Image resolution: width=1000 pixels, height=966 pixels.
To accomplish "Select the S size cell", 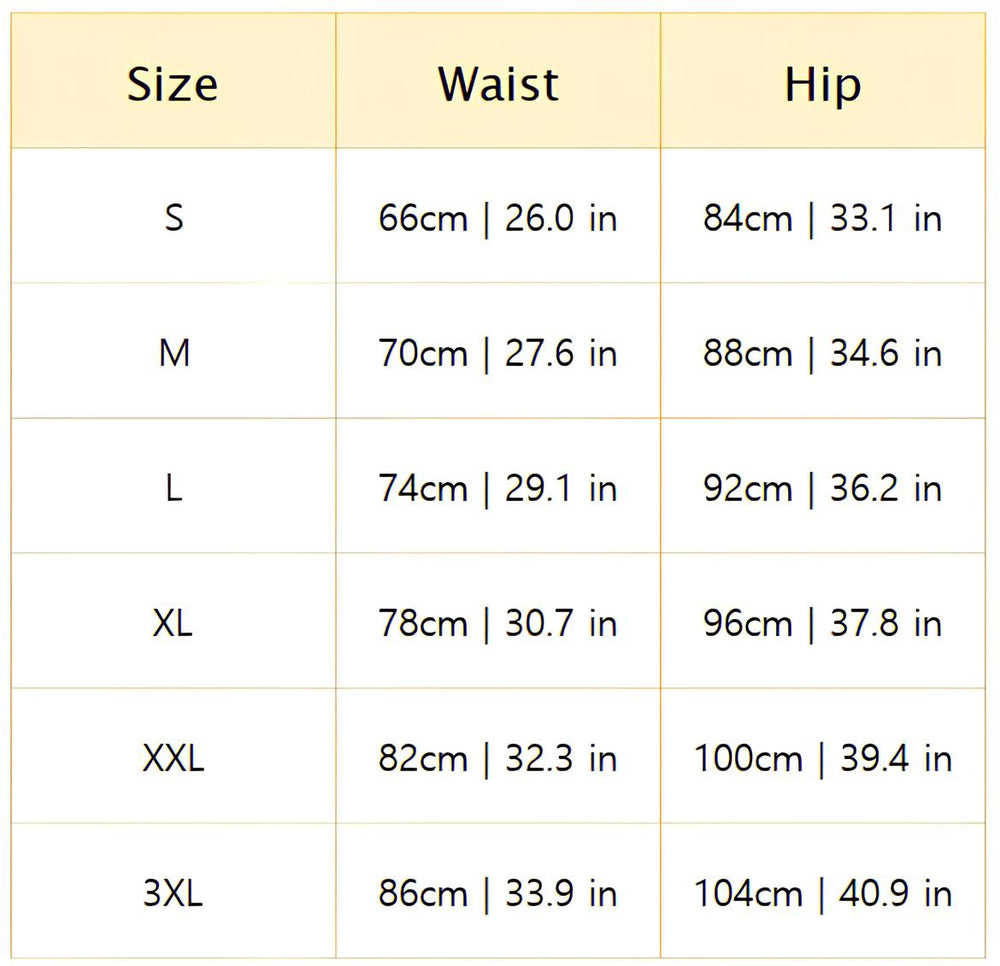I will 173,218.
